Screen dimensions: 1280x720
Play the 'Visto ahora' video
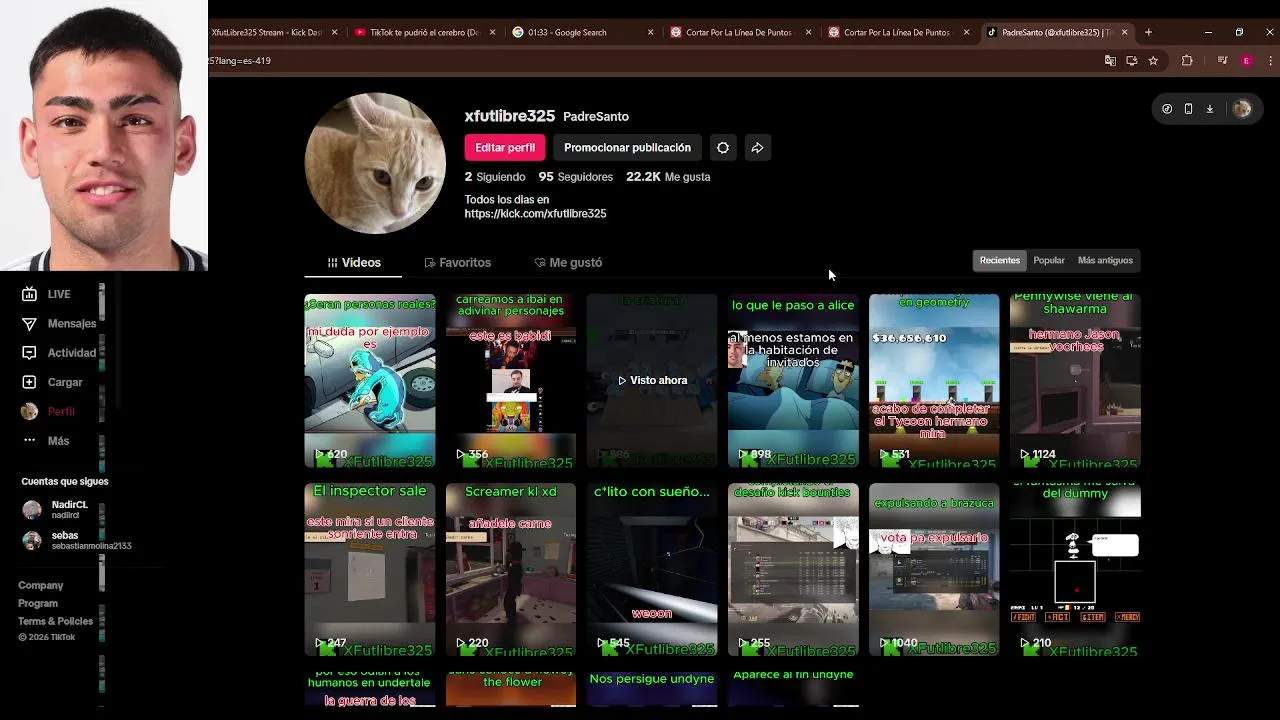pyautogui.click(x=652, y=380)
